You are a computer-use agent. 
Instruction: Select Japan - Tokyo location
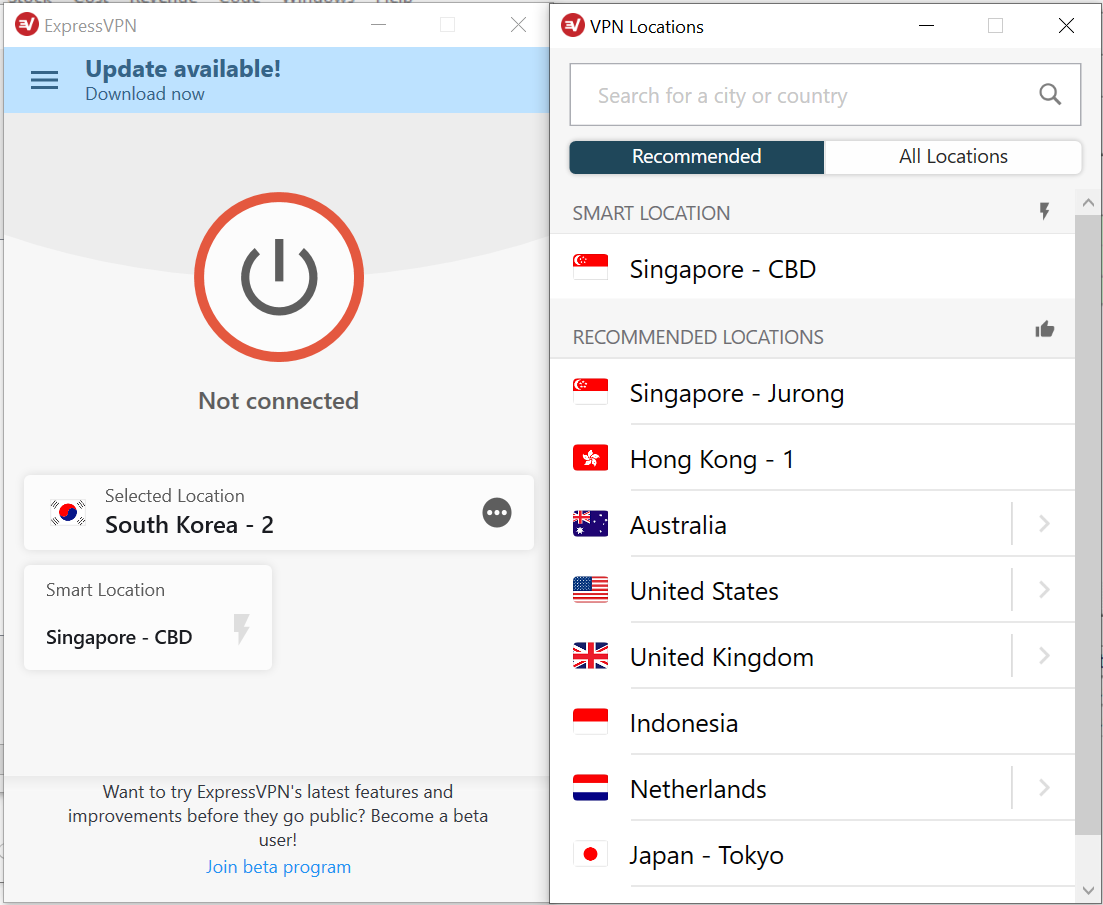812,855
